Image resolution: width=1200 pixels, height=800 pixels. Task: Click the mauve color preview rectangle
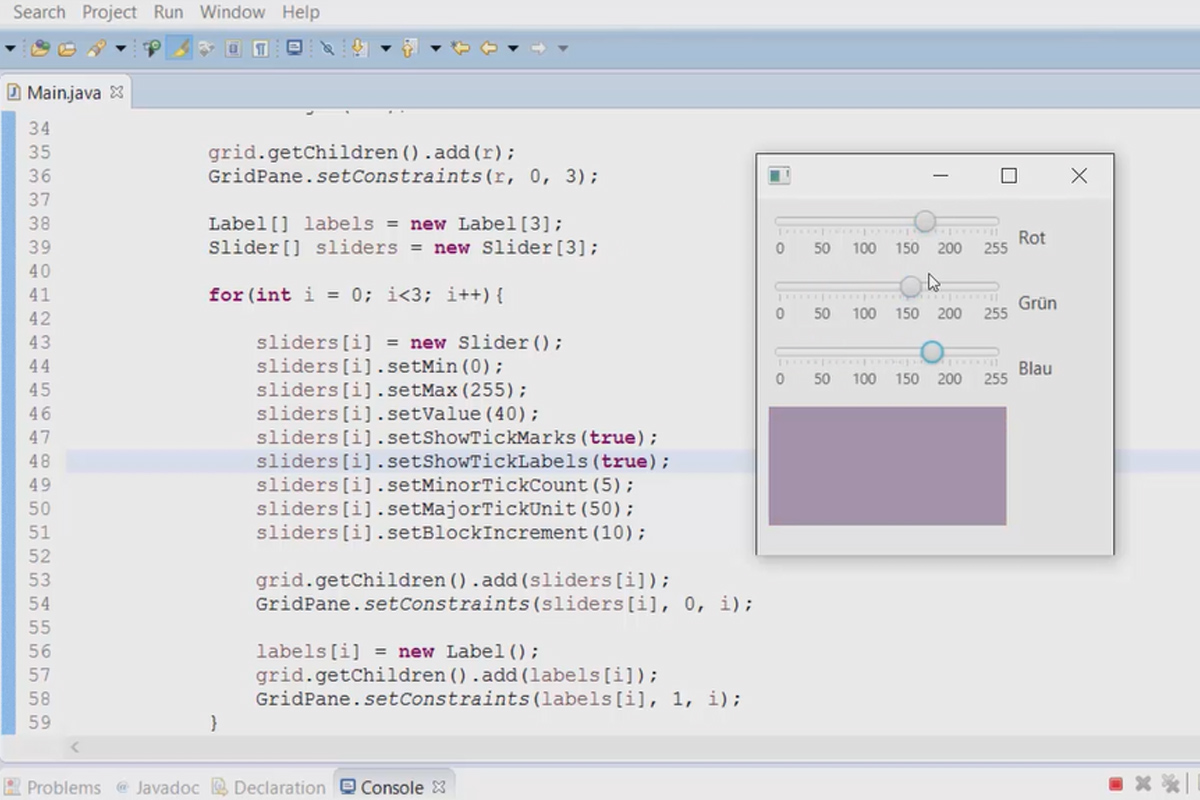click(x=887, y=465)
